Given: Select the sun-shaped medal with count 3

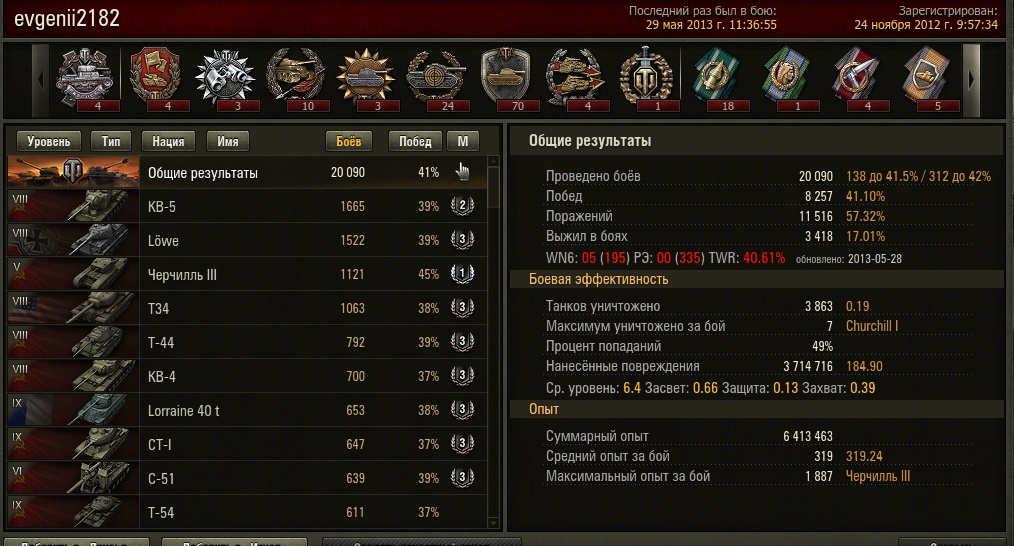Looking at the screenshot, I should pyautogui.click(x=365, y=79).
